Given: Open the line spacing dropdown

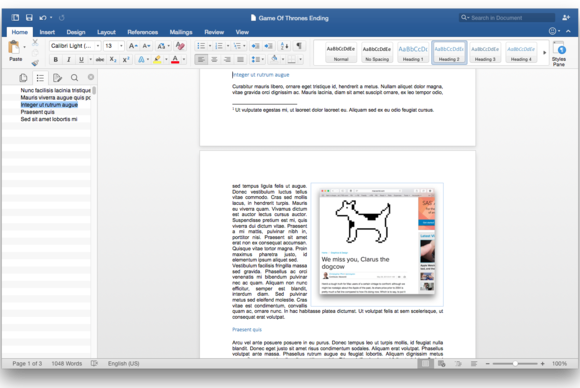Looking at the screenshot, I should (x=263, y=60).
